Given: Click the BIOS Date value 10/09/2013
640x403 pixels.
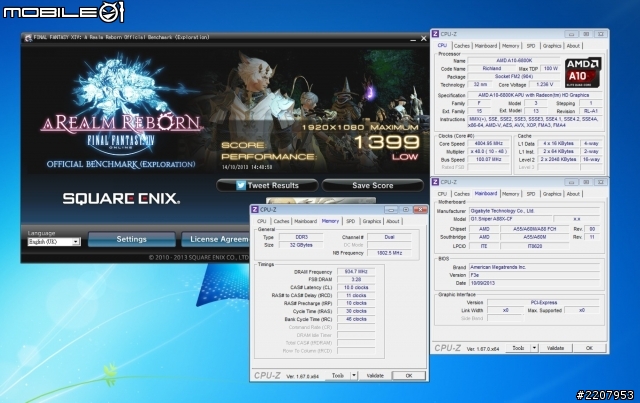Looking at the screenshot, I should (534, 283).
